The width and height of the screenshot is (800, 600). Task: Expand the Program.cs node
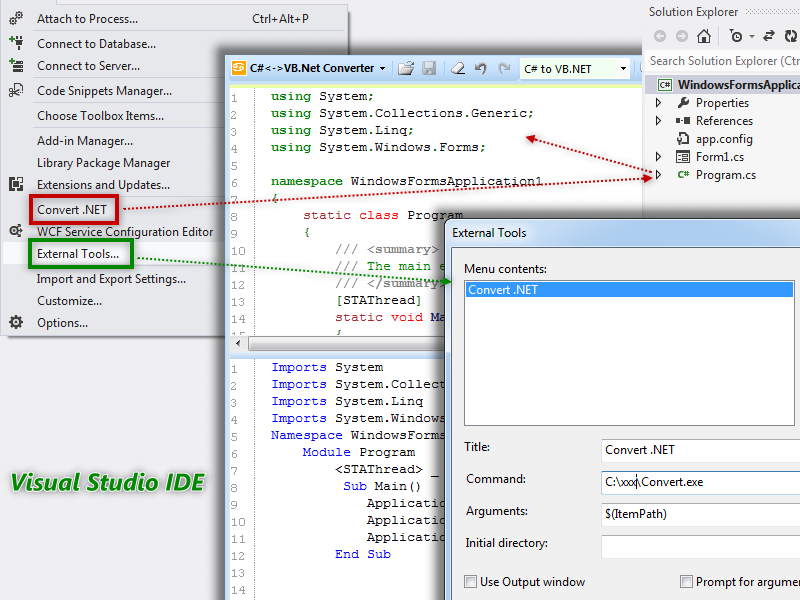(x=658, y=174)
